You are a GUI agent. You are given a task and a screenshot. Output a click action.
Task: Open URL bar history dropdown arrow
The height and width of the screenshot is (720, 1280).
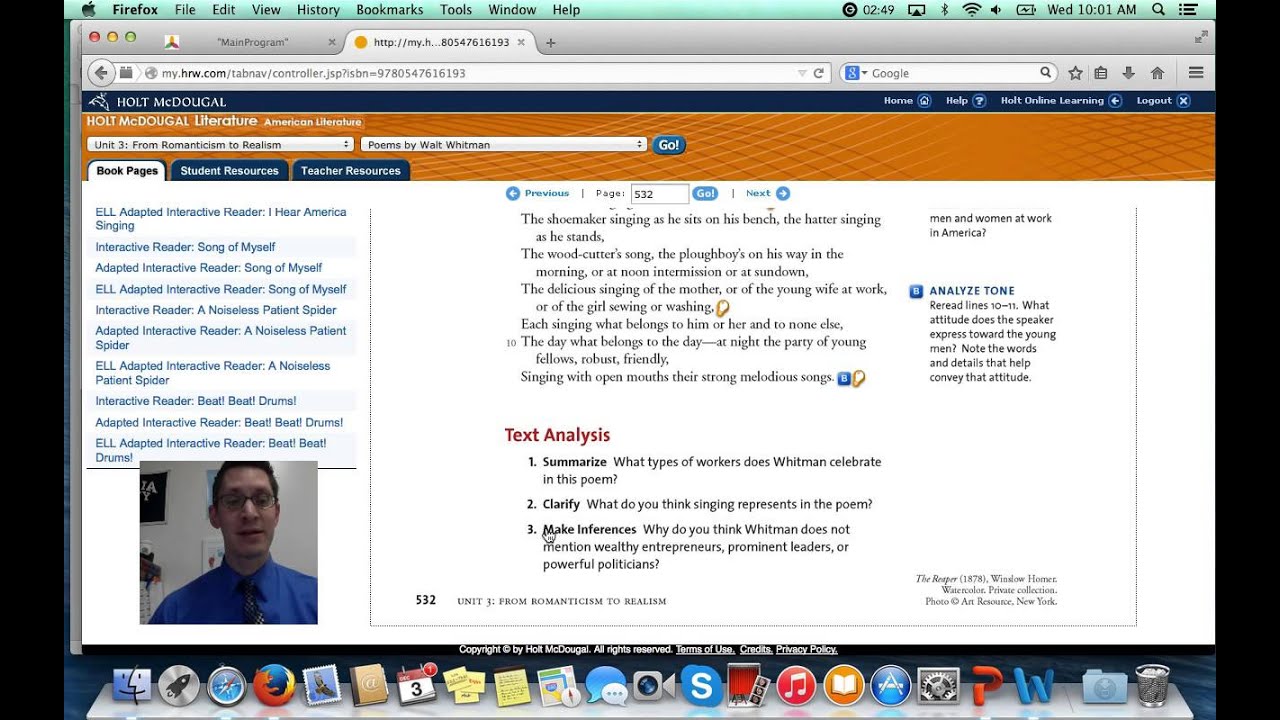pos(802,73)
